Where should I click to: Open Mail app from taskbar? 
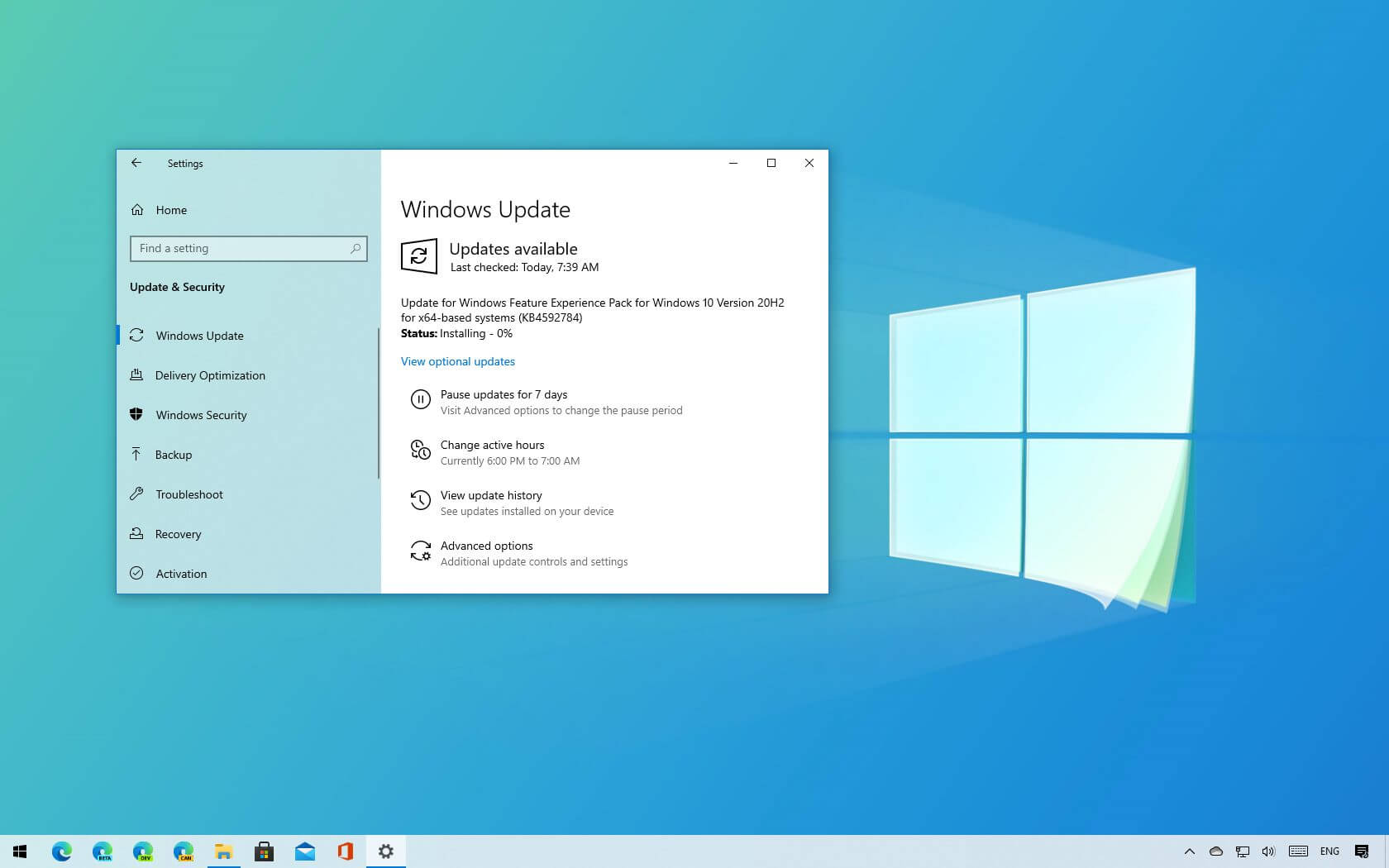tap(304, 851)
